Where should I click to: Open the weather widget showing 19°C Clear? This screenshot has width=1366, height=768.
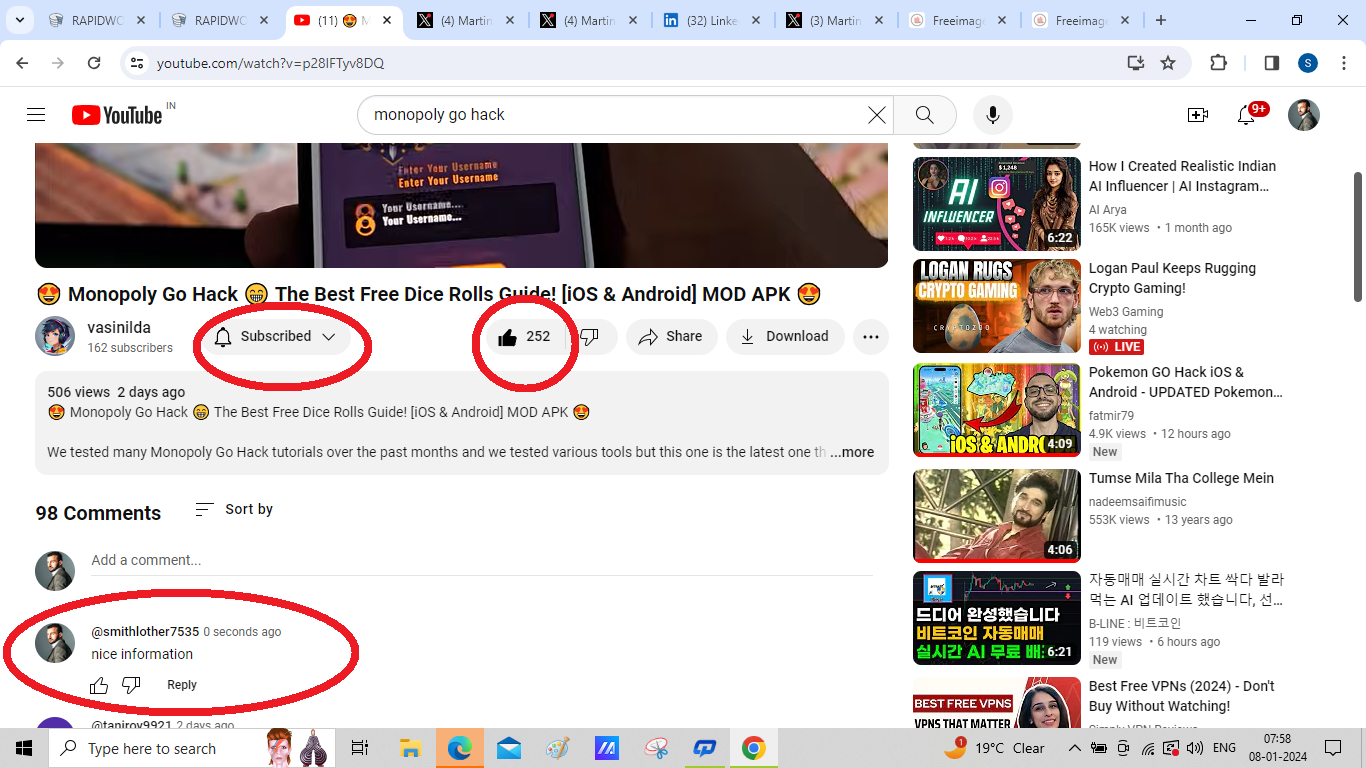(x=994, y=748)
